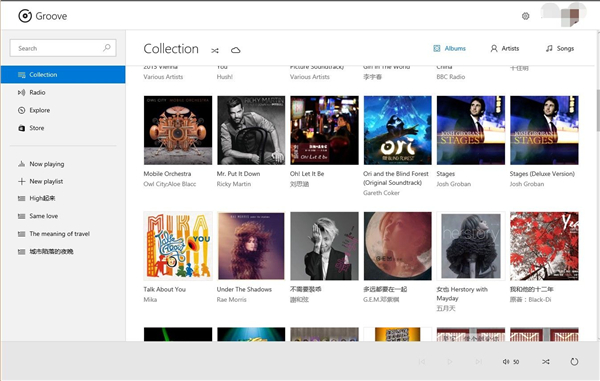Click artist name Owl City;Aloe Blacc
600x381 pixels.
pyautogui.click(x=170, y=184)
